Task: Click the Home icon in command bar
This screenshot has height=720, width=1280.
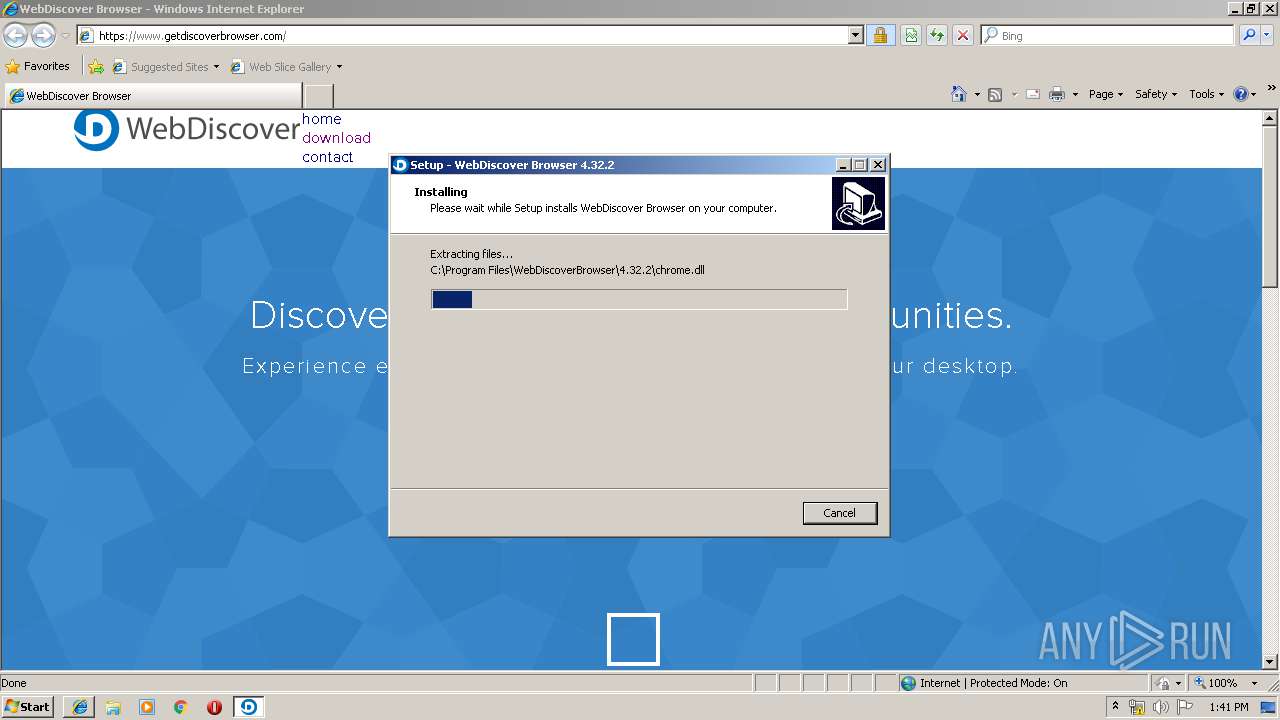Action: [x=958, y=94]
